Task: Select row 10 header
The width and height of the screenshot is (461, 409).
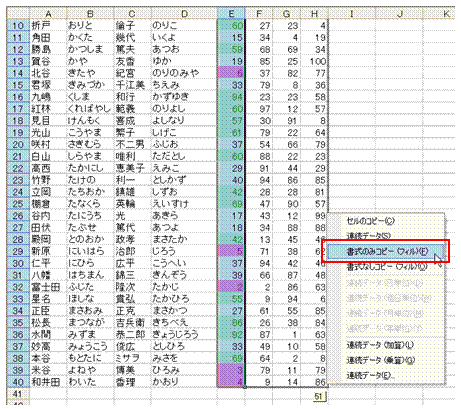Action: point(18,26)
